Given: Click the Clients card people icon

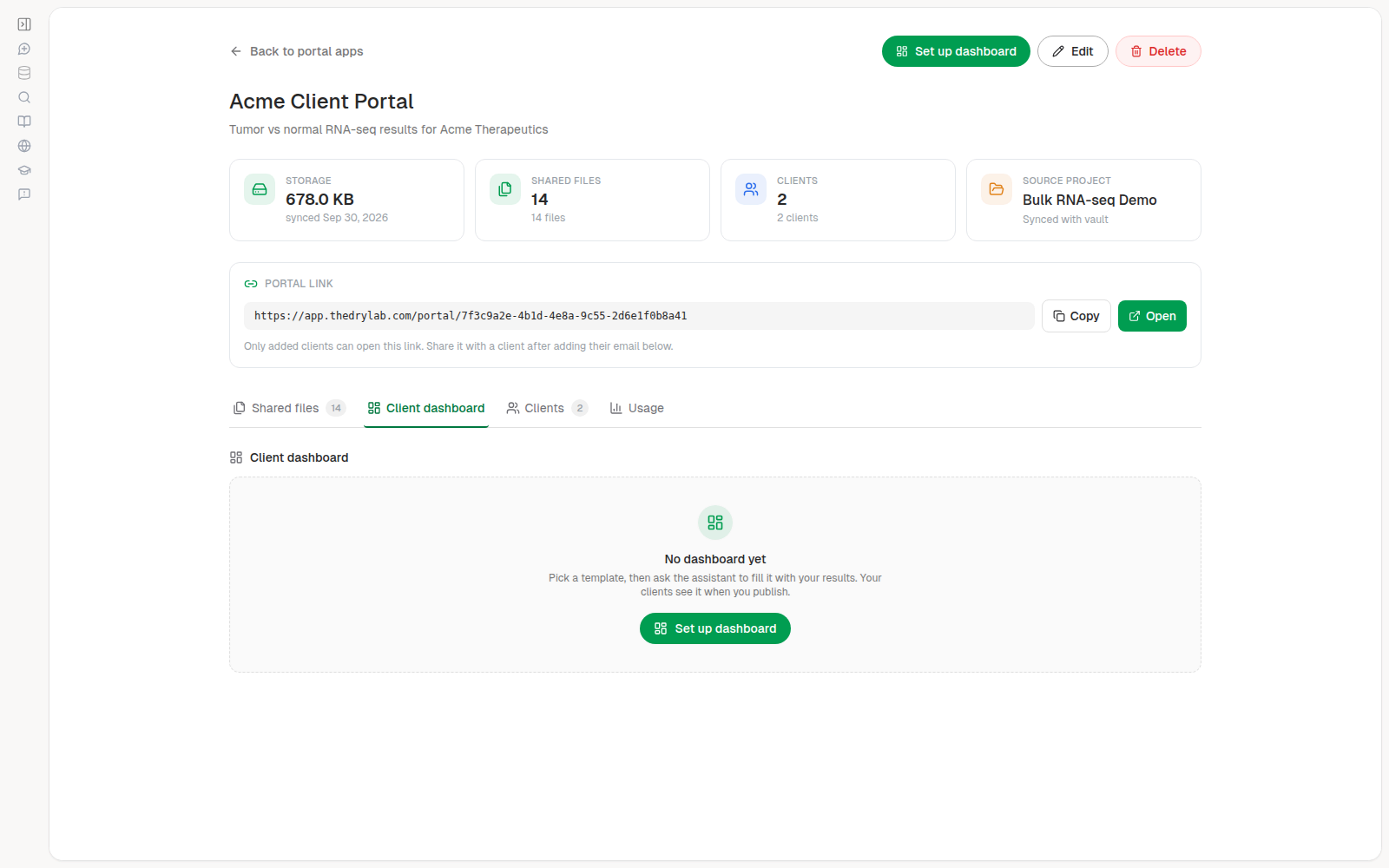Looking at the screenshot, I should click(x=751, y=189).
